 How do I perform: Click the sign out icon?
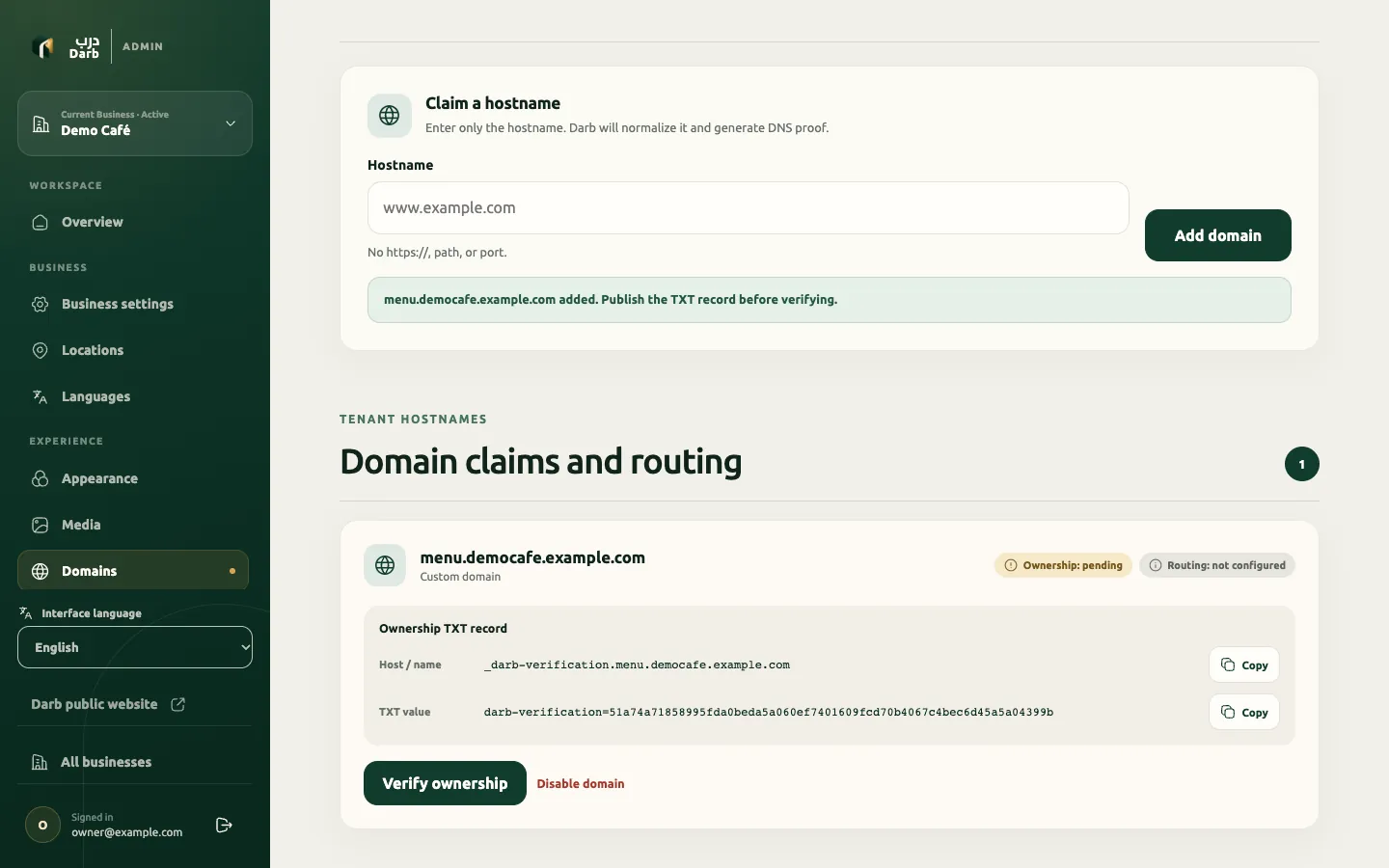pyautogui.click(x=224, y=825)
